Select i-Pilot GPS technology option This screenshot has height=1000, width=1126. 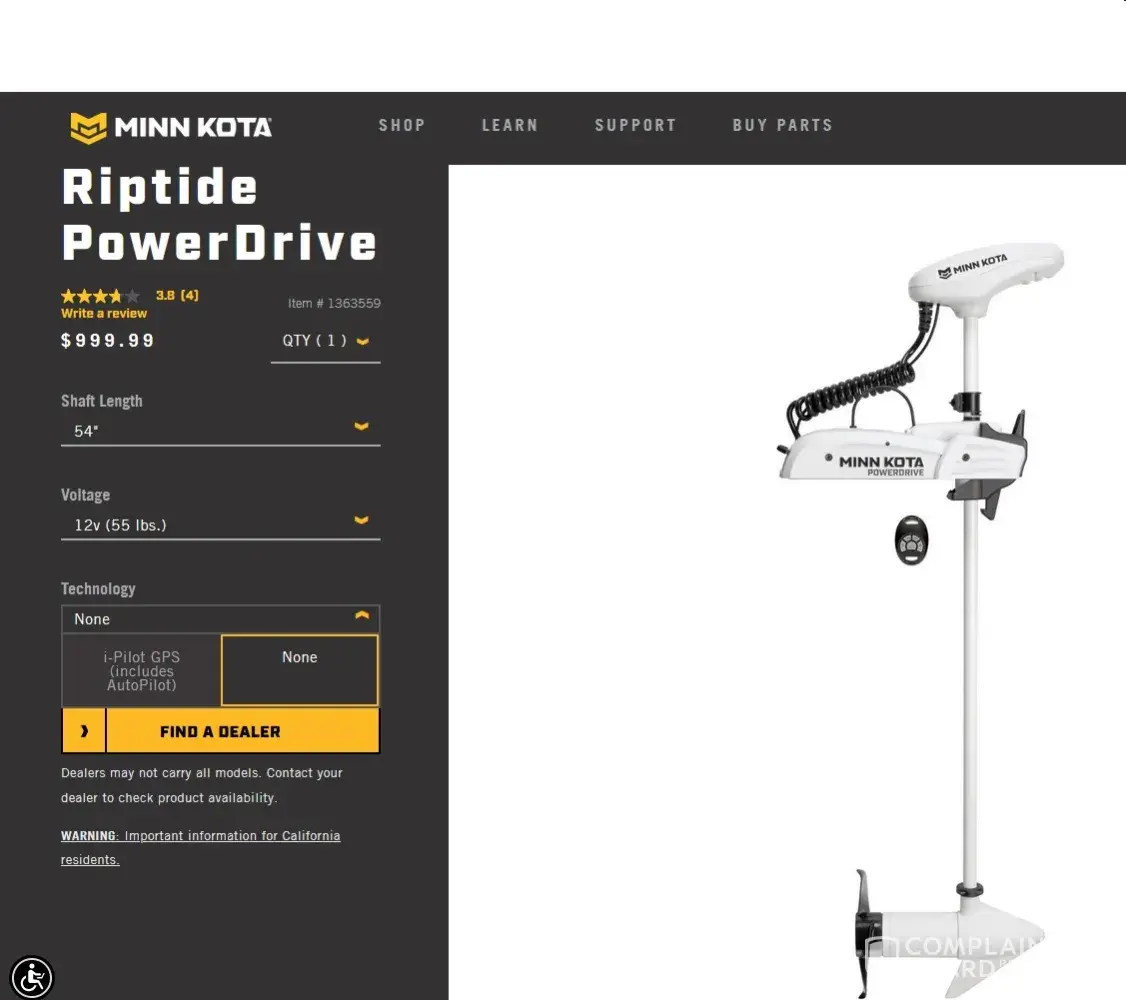pos(141,670)
